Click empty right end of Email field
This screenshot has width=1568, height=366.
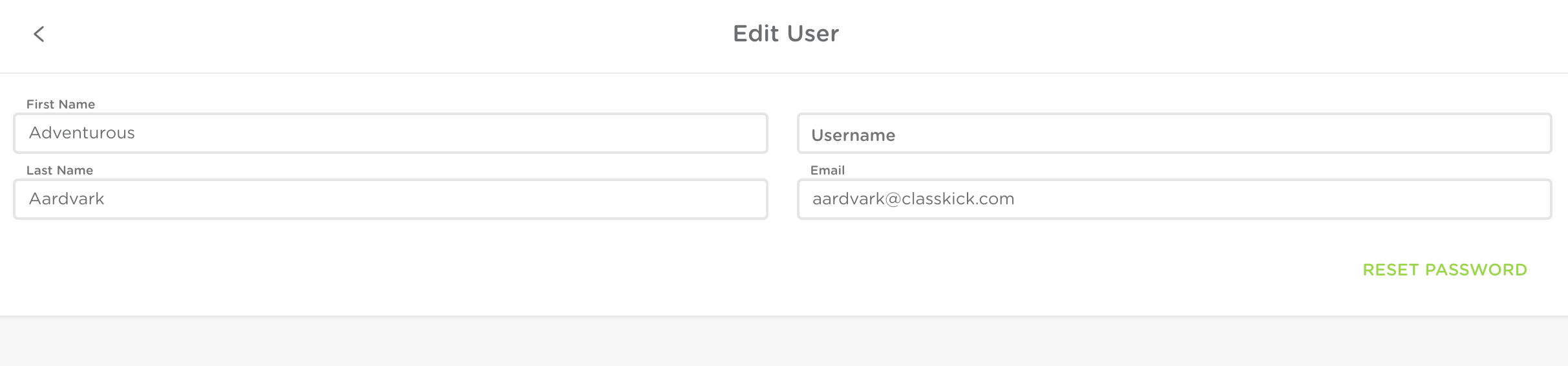click(1487, 199)
